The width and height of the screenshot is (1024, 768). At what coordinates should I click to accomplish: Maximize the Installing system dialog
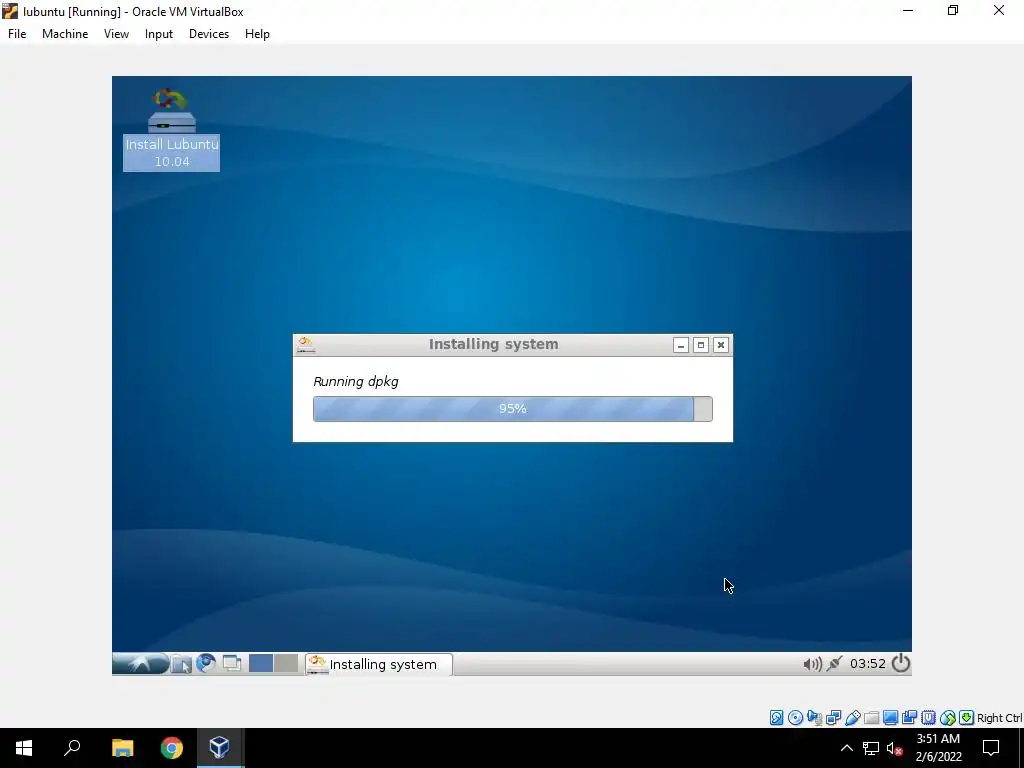point(701,345)
